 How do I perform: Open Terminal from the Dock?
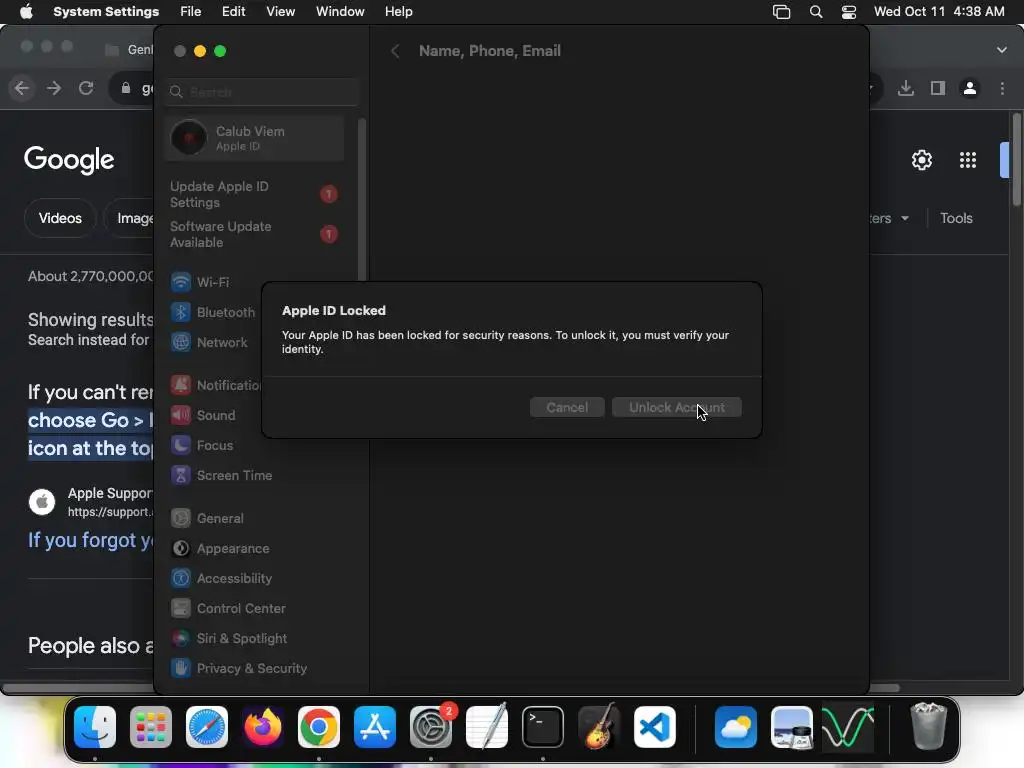(x=543, y=727)
